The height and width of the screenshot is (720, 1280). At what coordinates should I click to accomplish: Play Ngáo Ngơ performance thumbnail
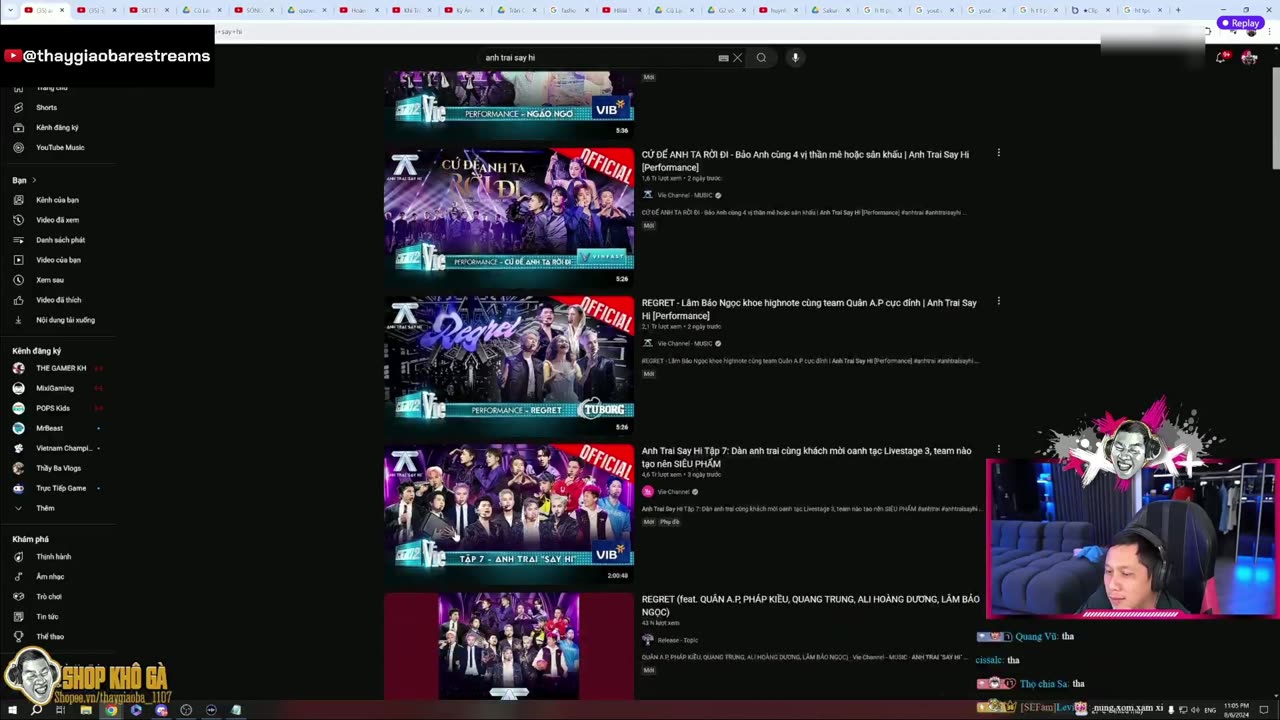509,104
